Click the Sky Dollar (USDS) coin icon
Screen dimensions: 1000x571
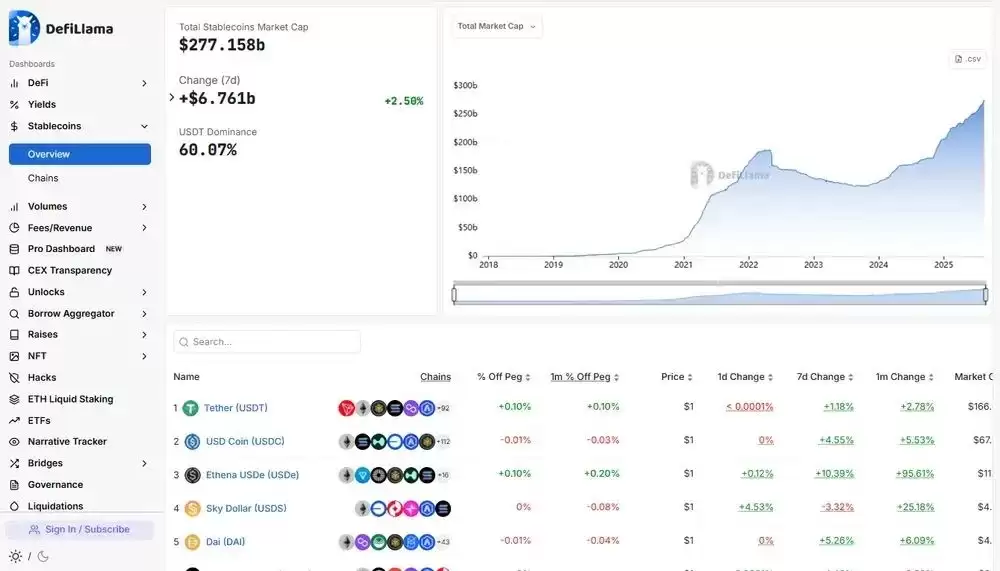click(192, 508)
